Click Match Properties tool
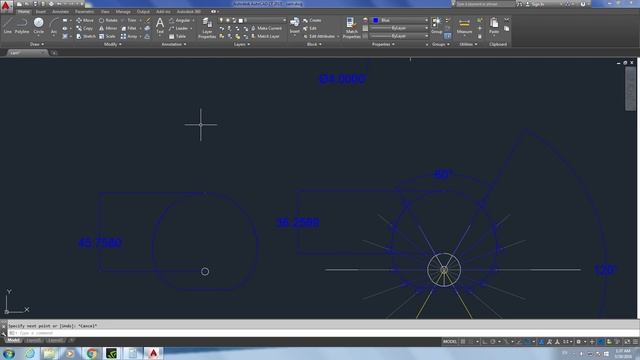640x360 pixels. point(351,28)
